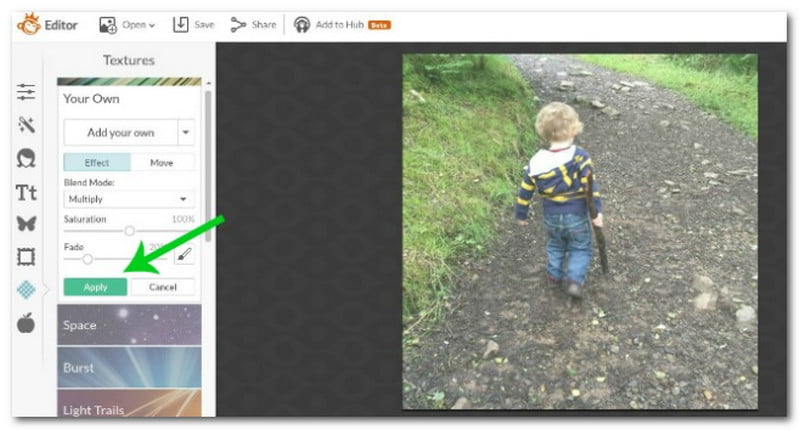Click the Open image icon
The image size is (800, 430).
[108, 24]
